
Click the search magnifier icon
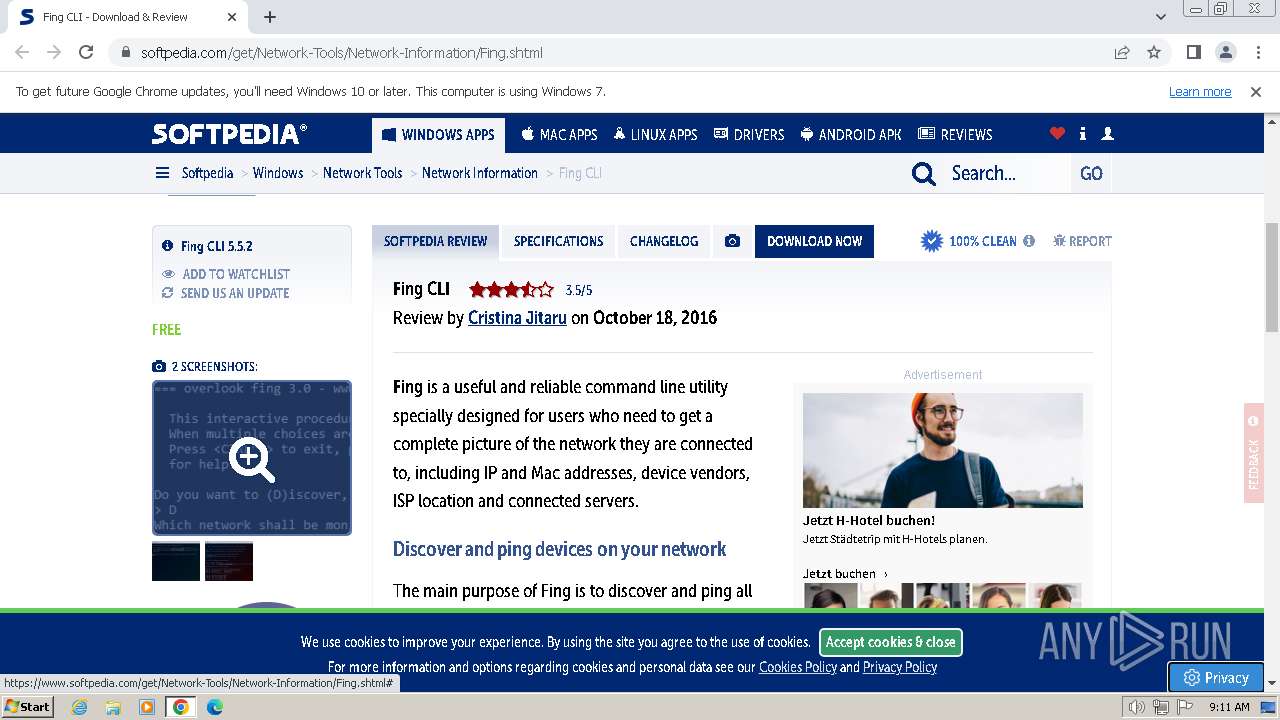coord(924,174)
